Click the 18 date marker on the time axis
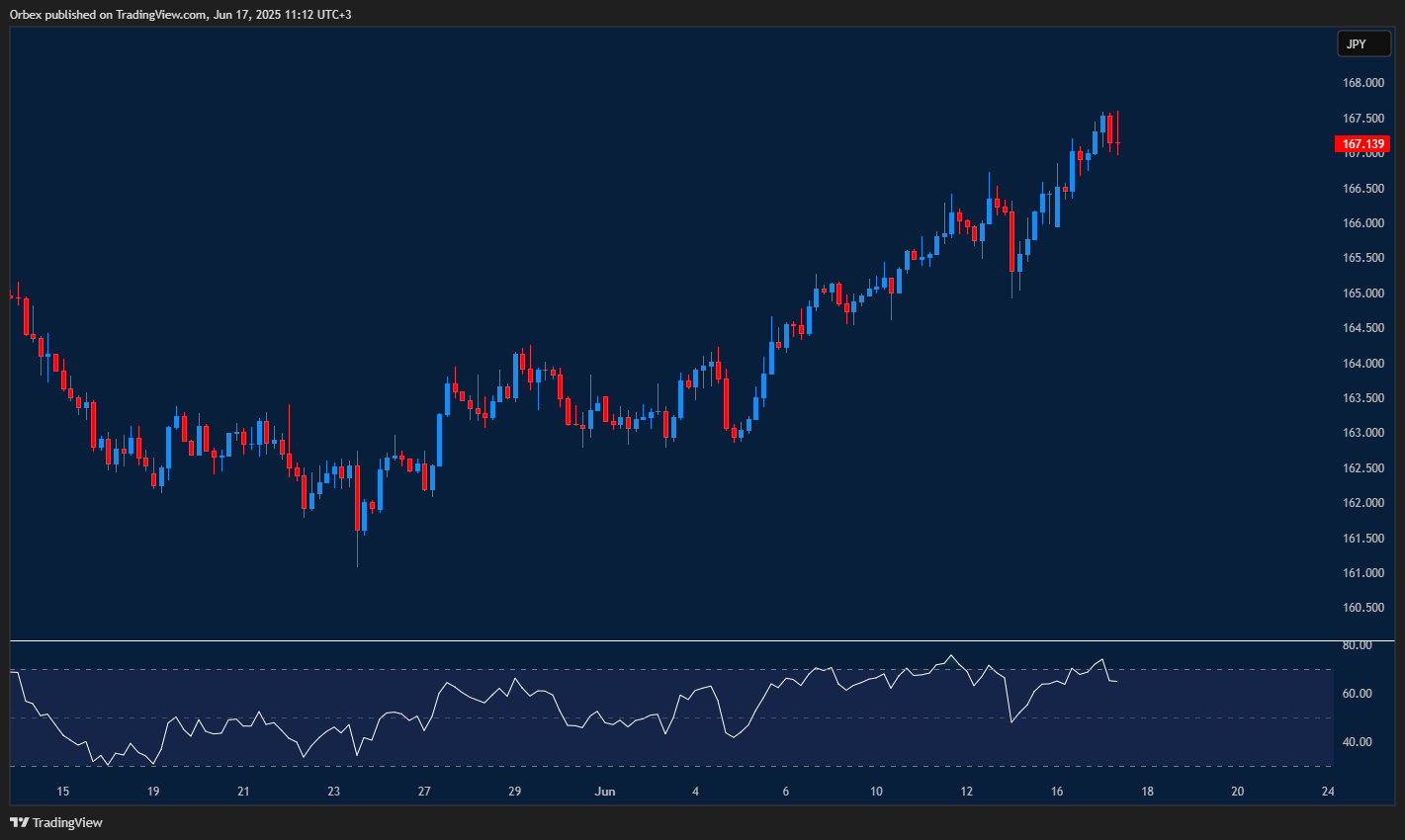Viewport: 1405px width, 840px height. [x=1147, y=792]
